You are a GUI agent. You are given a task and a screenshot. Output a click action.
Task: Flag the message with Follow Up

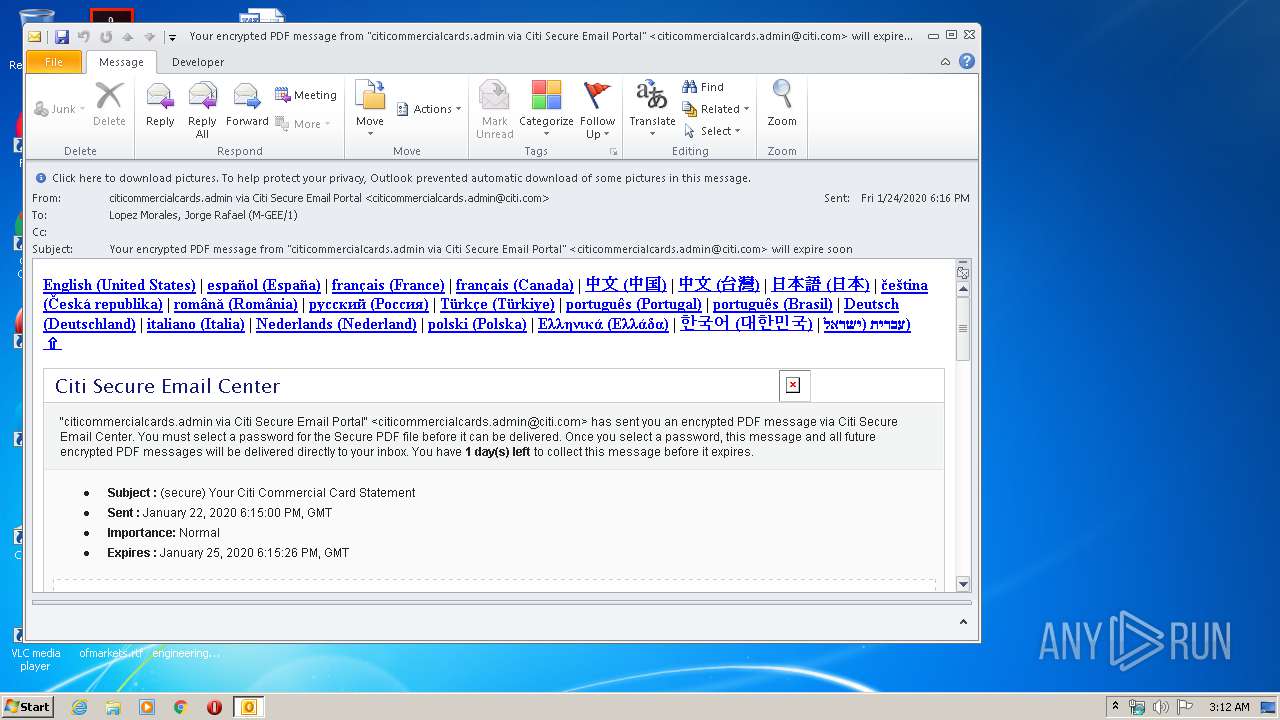pos(597,109)
